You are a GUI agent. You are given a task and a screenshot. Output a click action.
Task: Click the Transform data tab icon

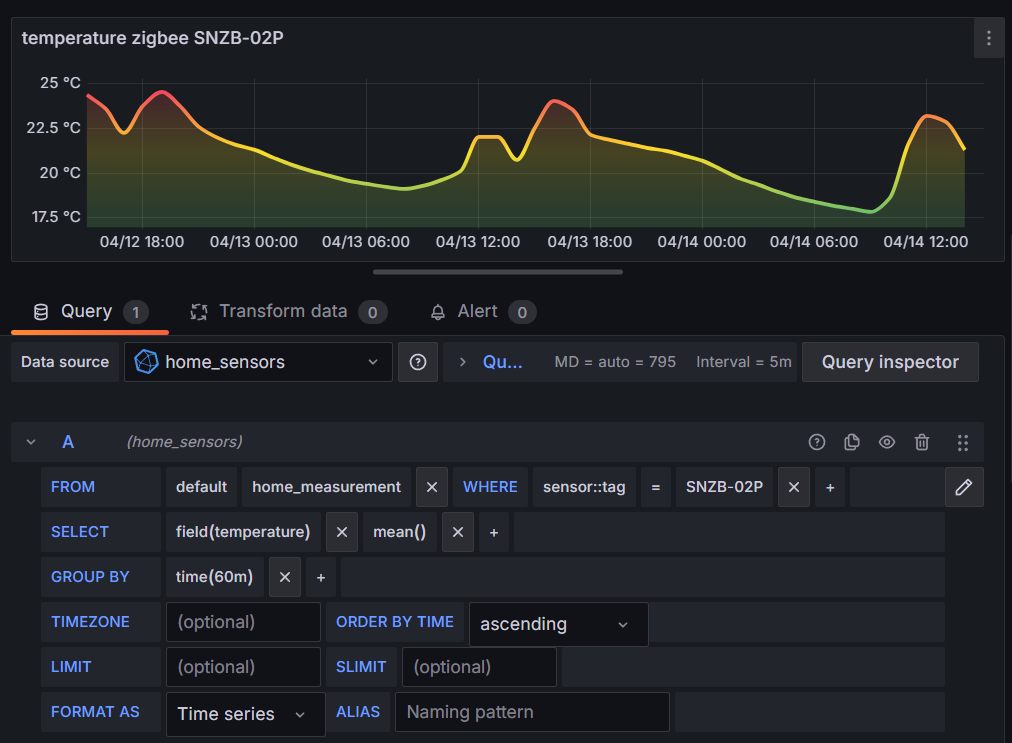pyautogui.click(x=199, y=312)
